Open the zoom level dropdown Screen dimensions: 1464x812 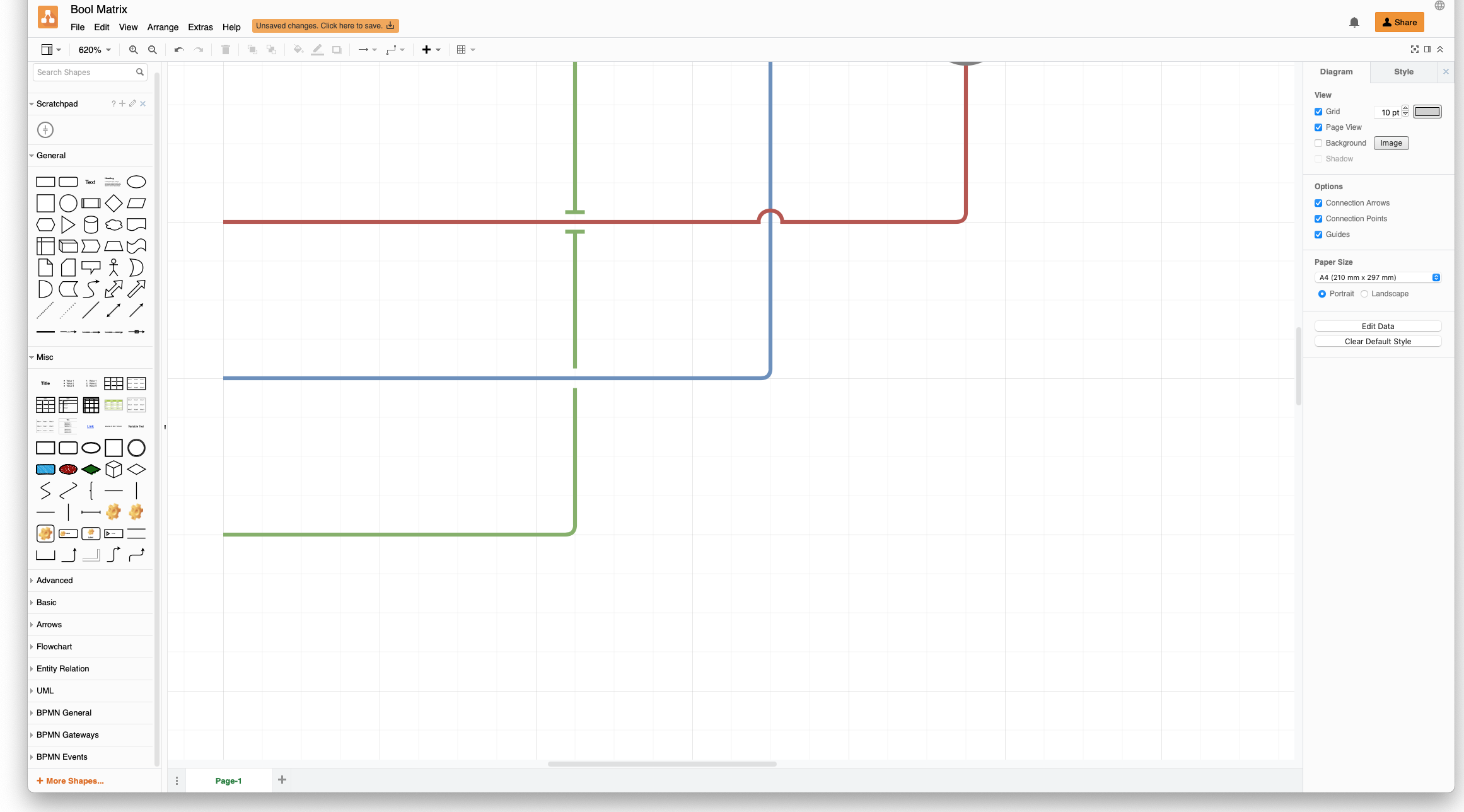click(93, 49)
